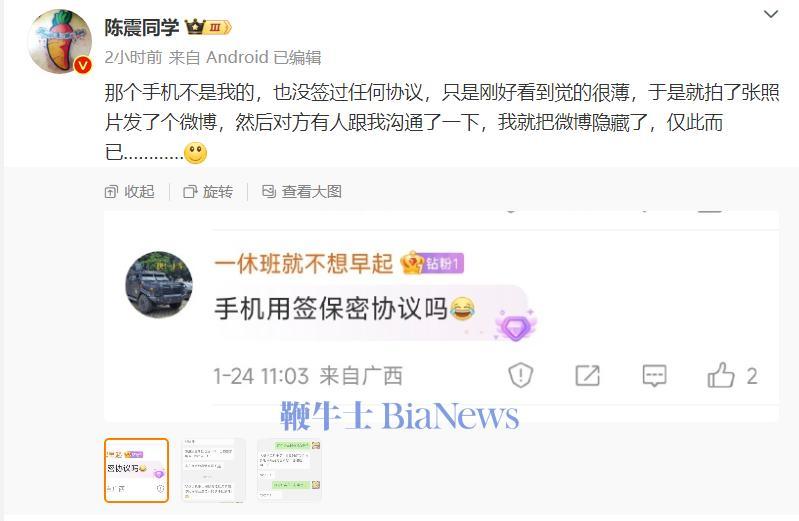Collapse the image with 收起

(x=129, y=192)
